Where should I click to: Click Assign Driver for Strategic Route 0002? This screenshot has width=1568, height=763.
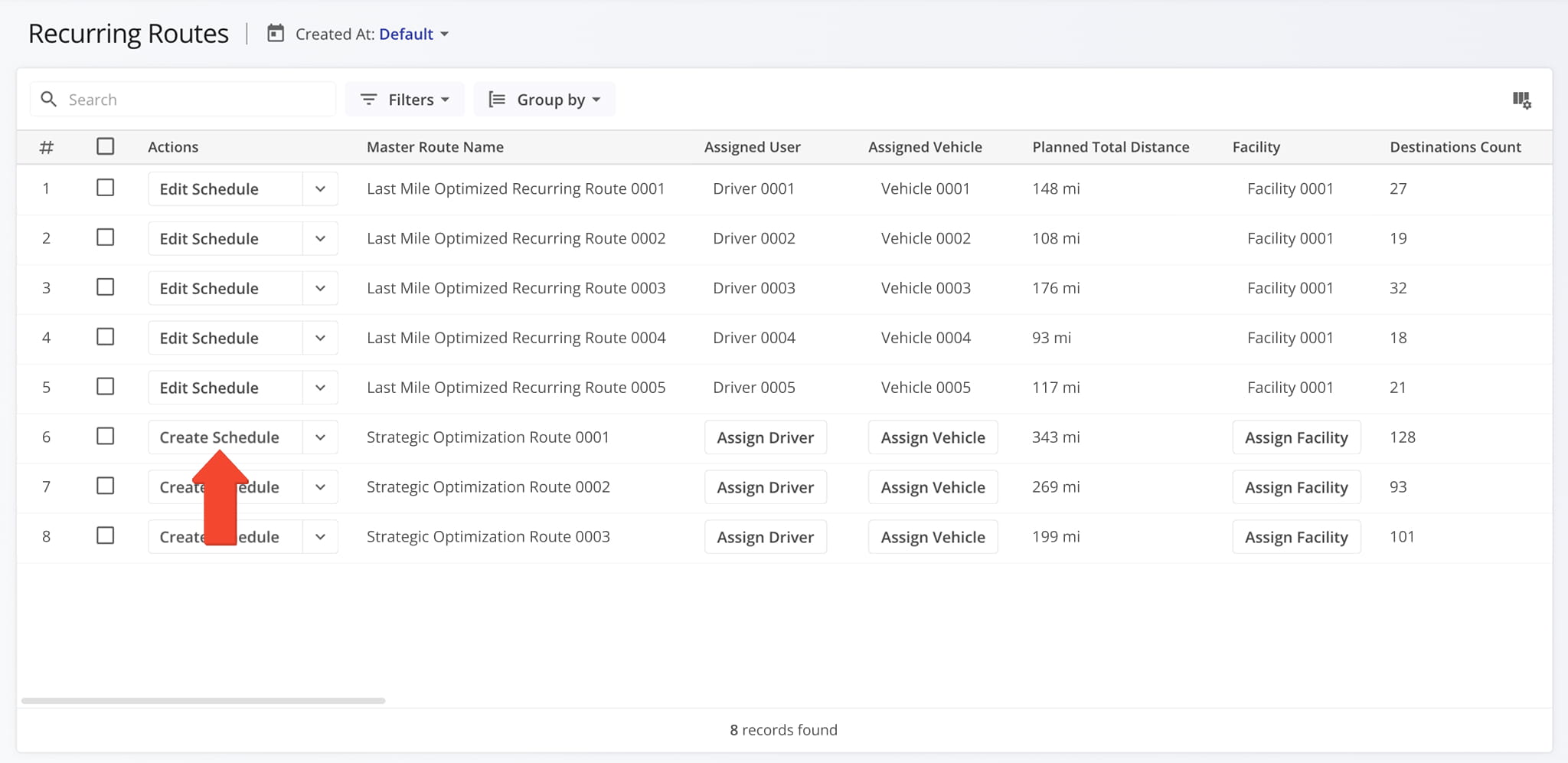765,487
